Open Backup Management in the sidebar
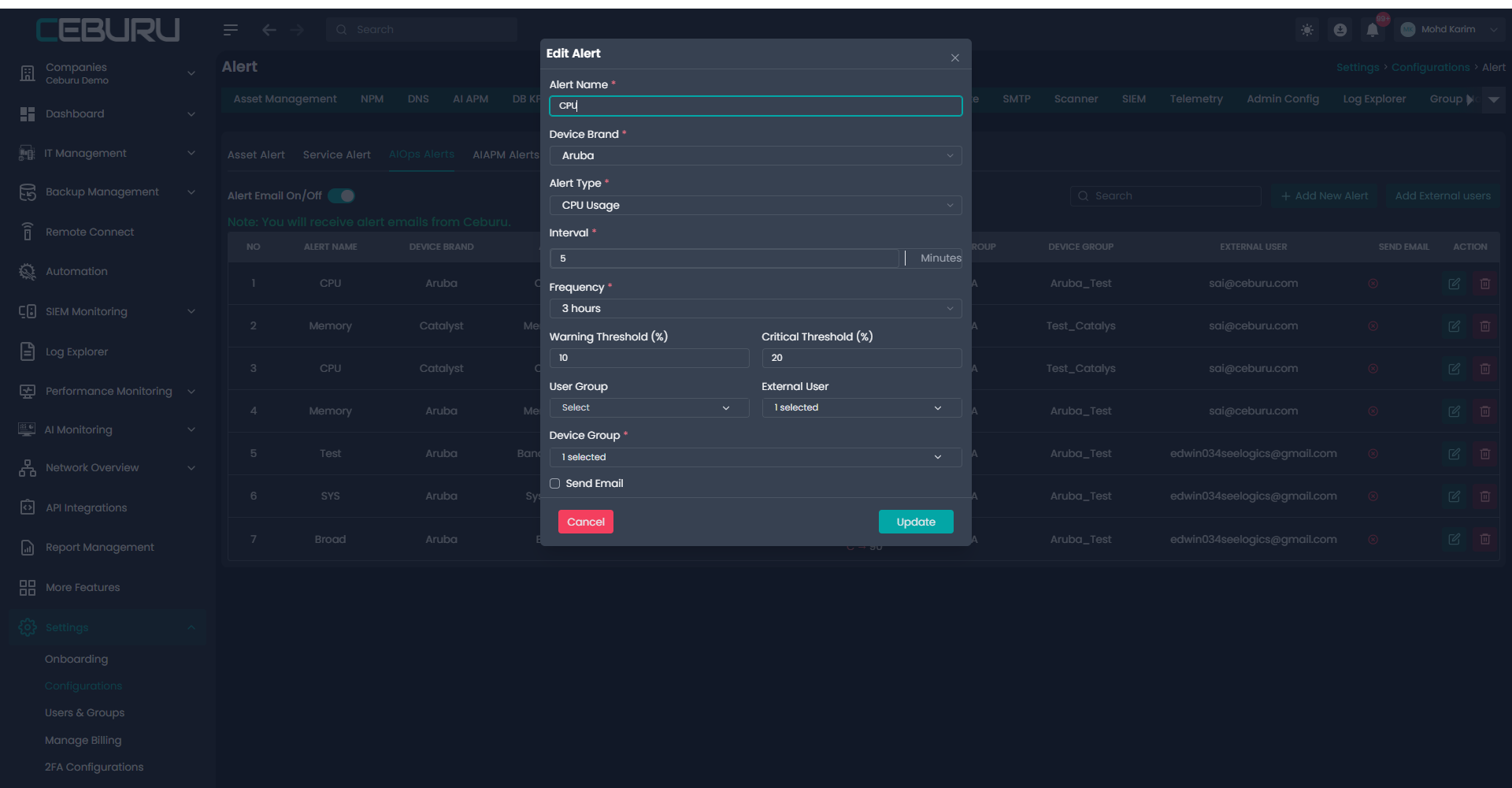Image resolution: width=1512 pixels, height=788 pixels. (108, 192)
